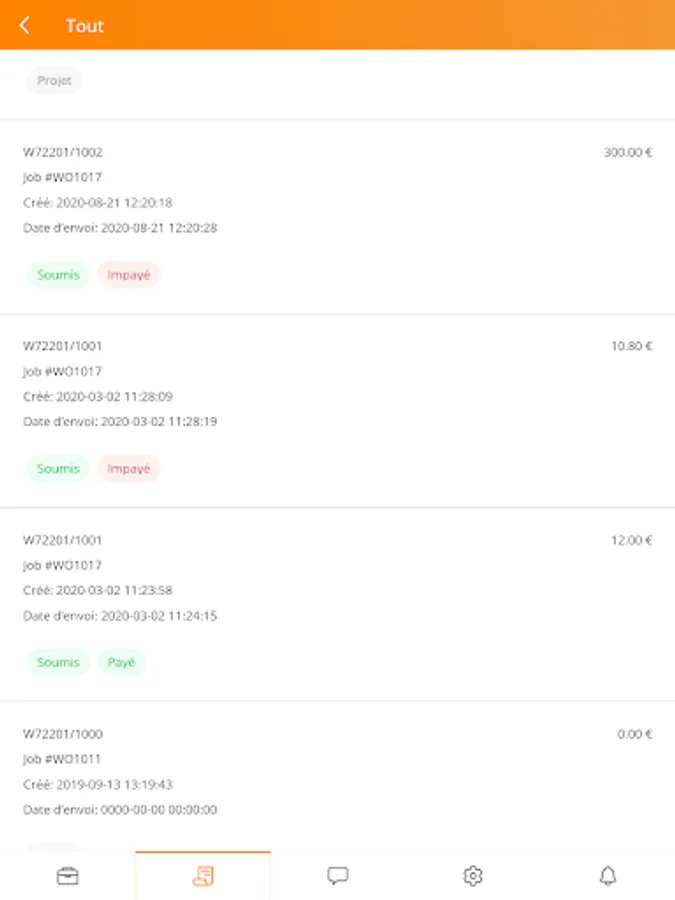
Task: Click Impayé tag on 10.80 € invoice
Action: point(129,468)
